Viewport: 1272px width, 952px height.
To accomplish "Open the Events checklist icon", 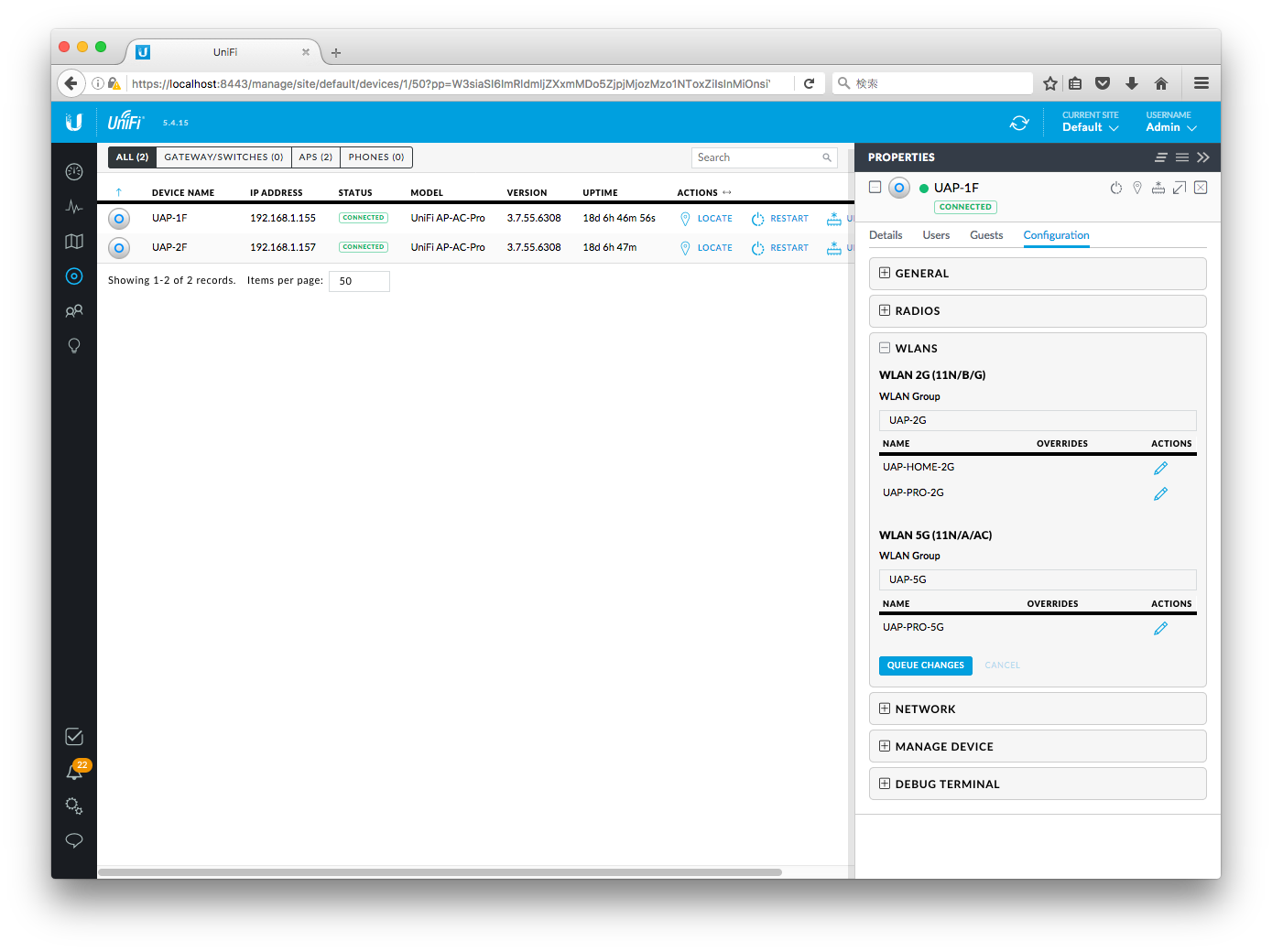I will point(74,737).
